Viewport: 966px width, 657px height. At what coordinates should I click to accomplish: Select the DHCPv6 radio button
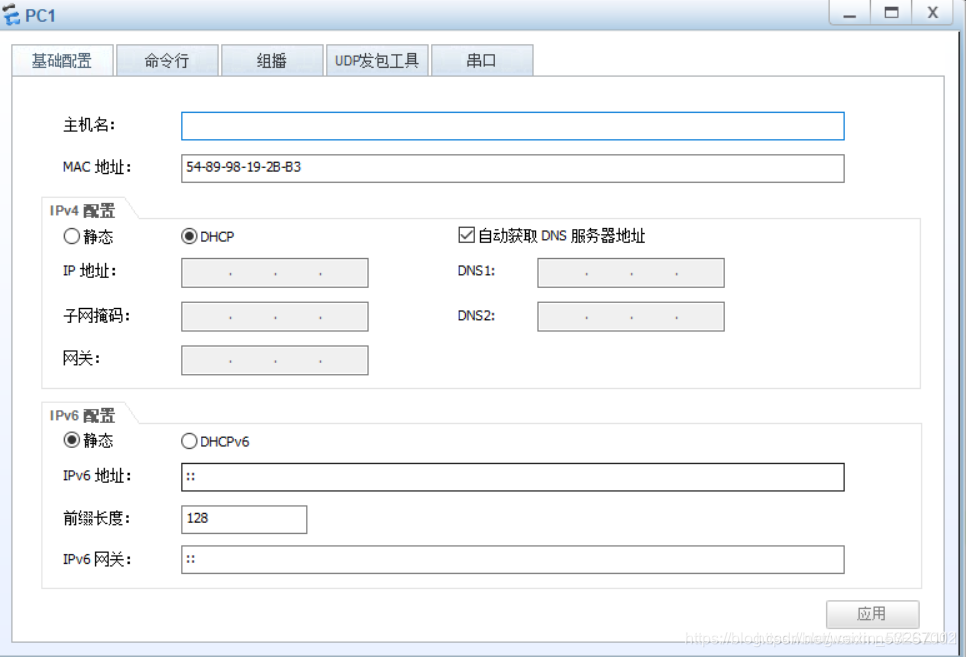point(189,441)
